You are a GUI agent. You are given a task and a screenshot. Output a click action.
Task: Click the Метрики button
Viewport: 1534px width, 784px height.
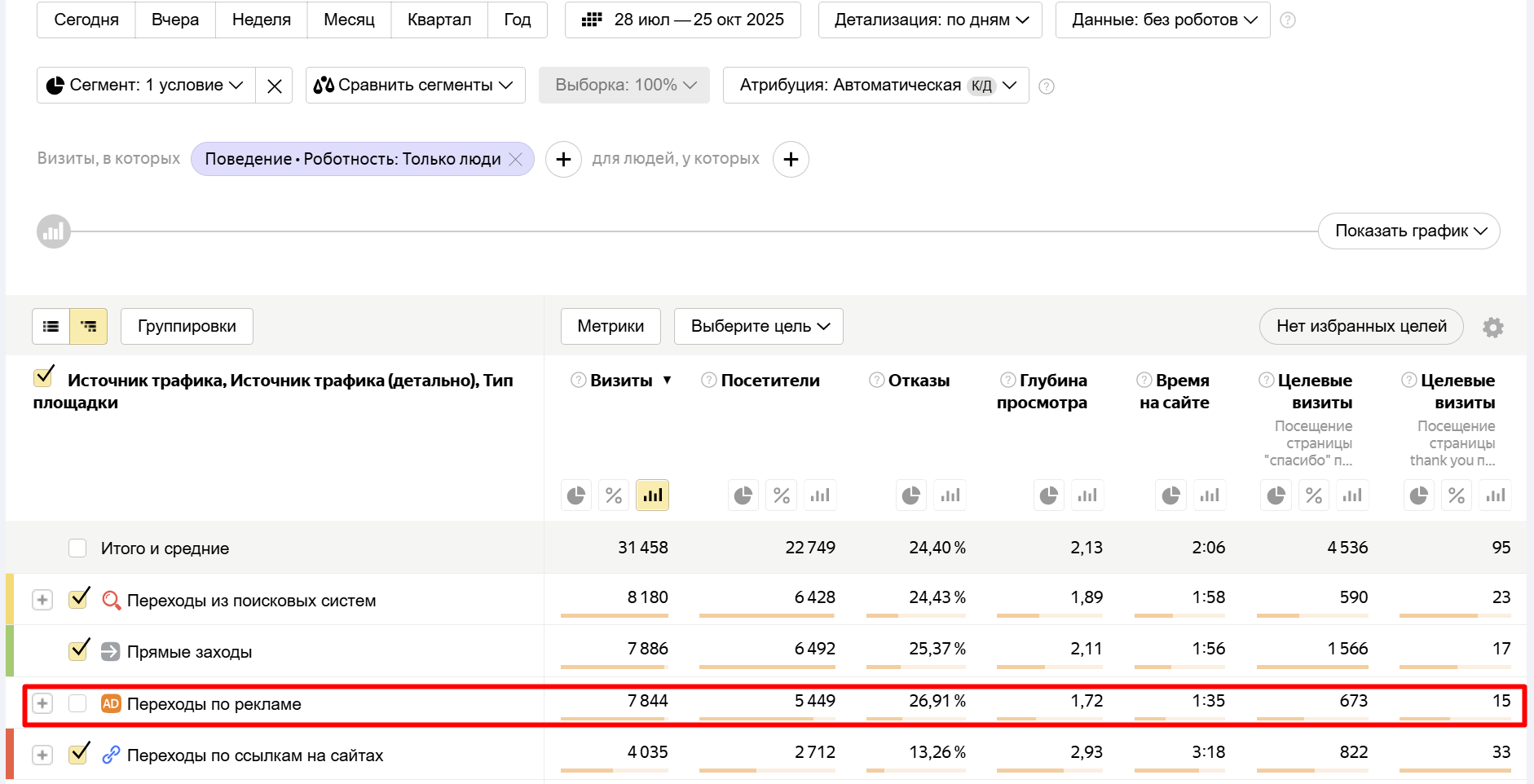point(610,327)
